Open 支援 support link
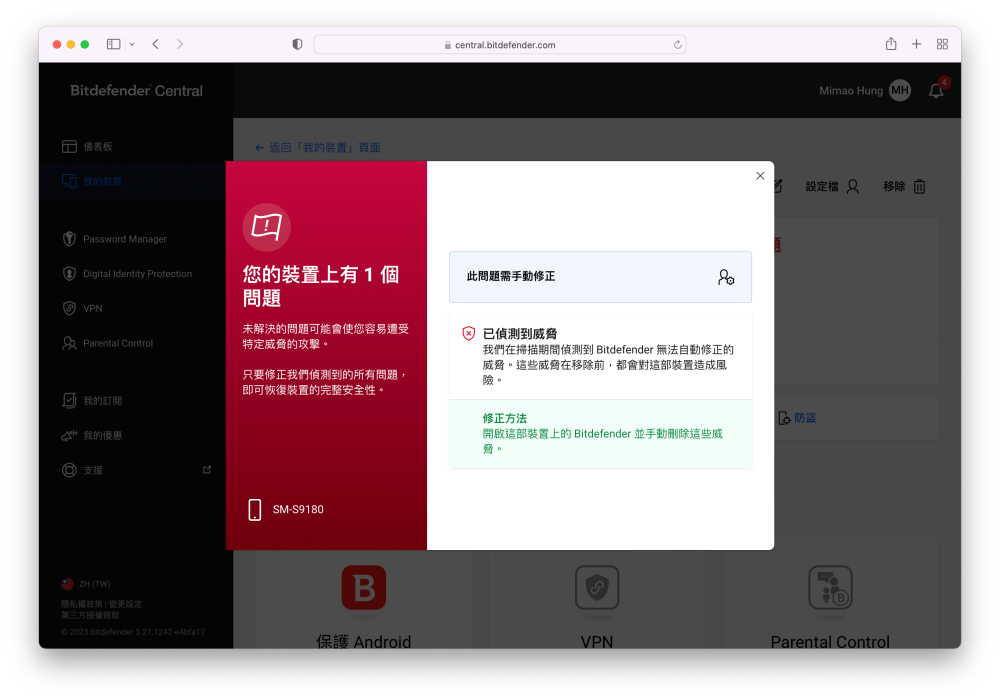This screenshot has width=1000, height=700. tap(92, 470)
